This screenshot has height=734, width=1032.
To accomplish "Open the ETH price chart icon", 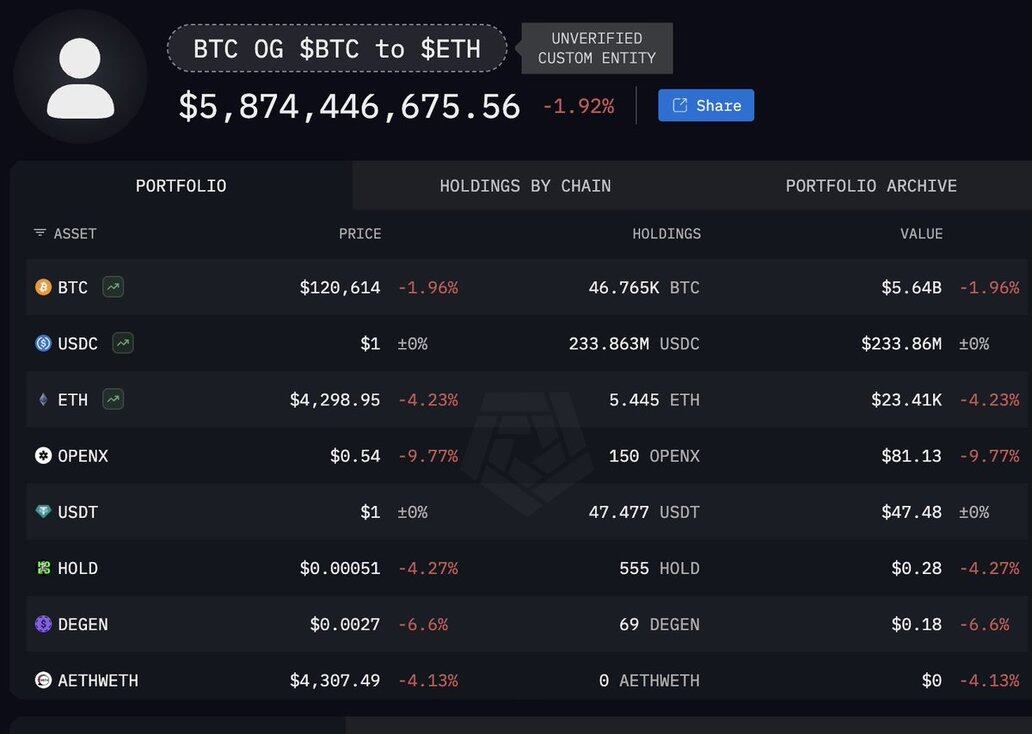I will [x=113, y=400].
